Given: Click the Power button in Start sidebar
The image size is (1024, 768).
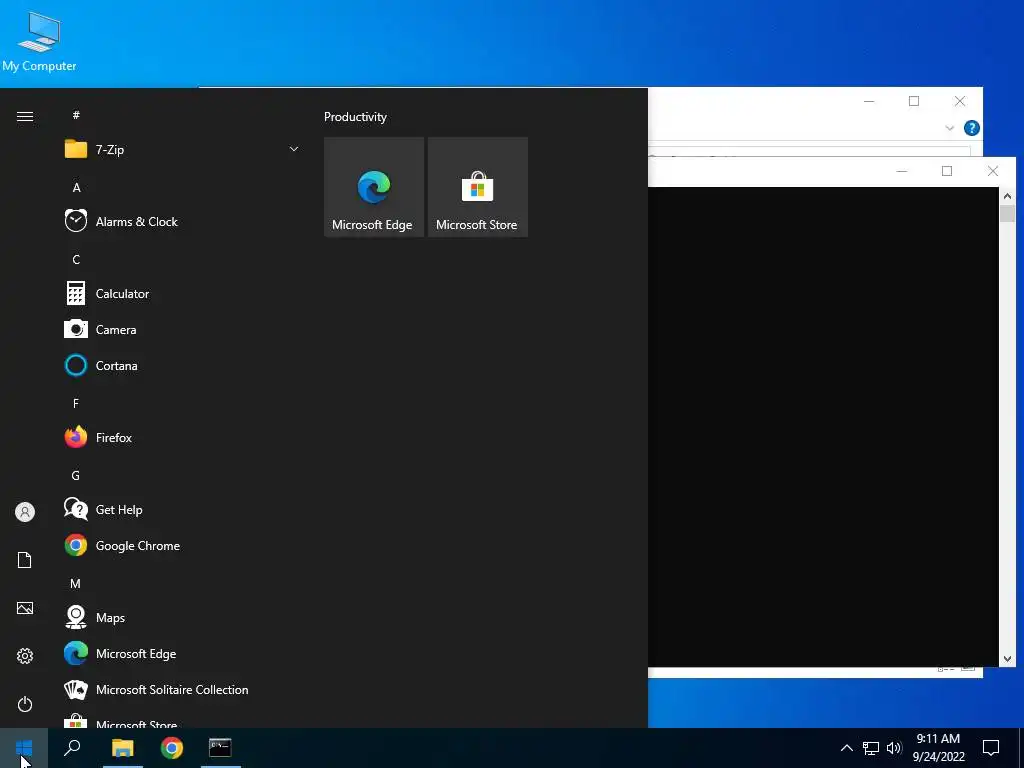Looking at the screenshot, I should (25, 705).
